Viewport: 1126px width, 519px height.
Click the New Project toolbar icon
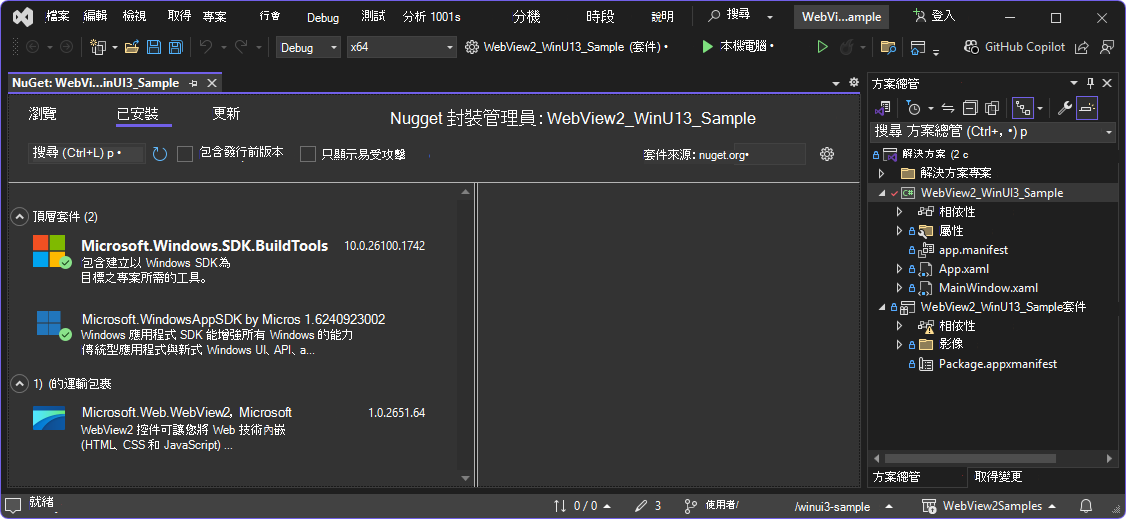[x=98, y=47]
